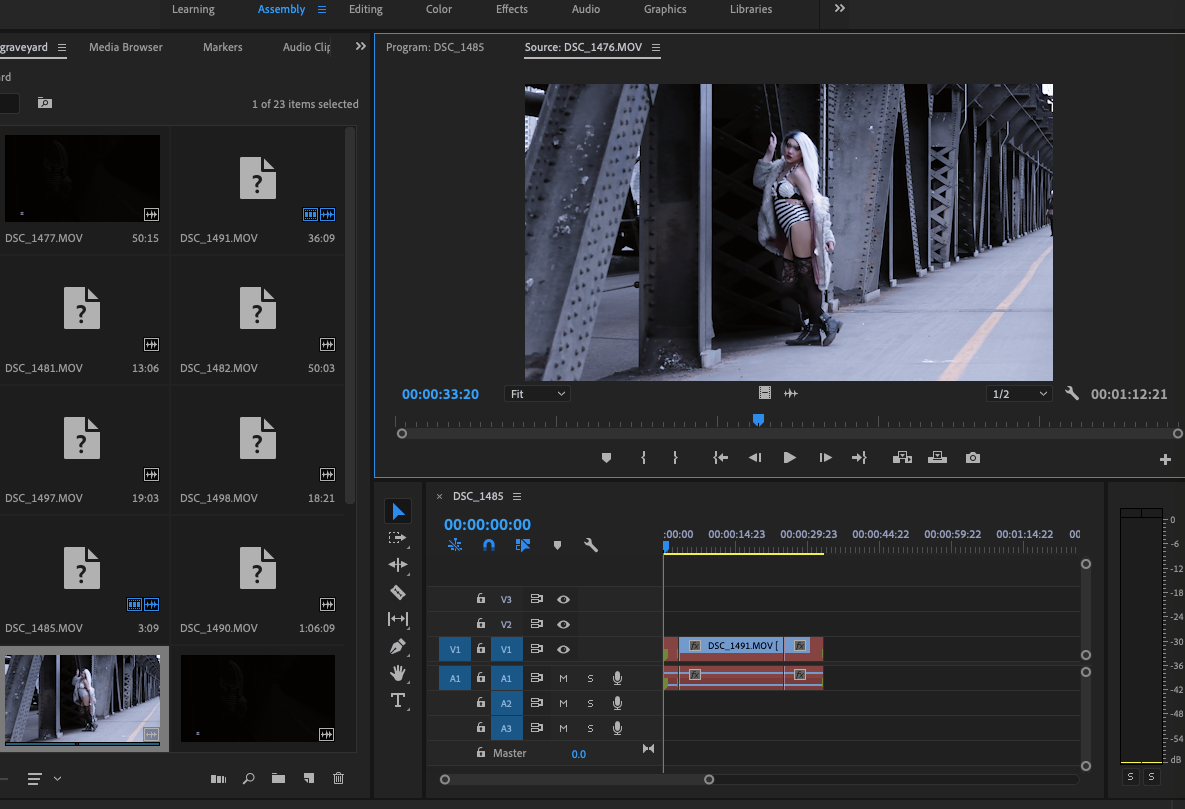The width and height of the screenshot is (1185, 809).
Task: Delete selected item with trash icon
Action: 338,778
